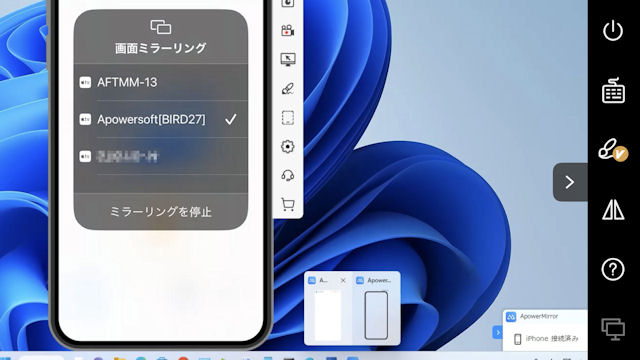Select the whiteboard brush icon
The height and width of the screenshot is (360, 640).
[288, 89]
